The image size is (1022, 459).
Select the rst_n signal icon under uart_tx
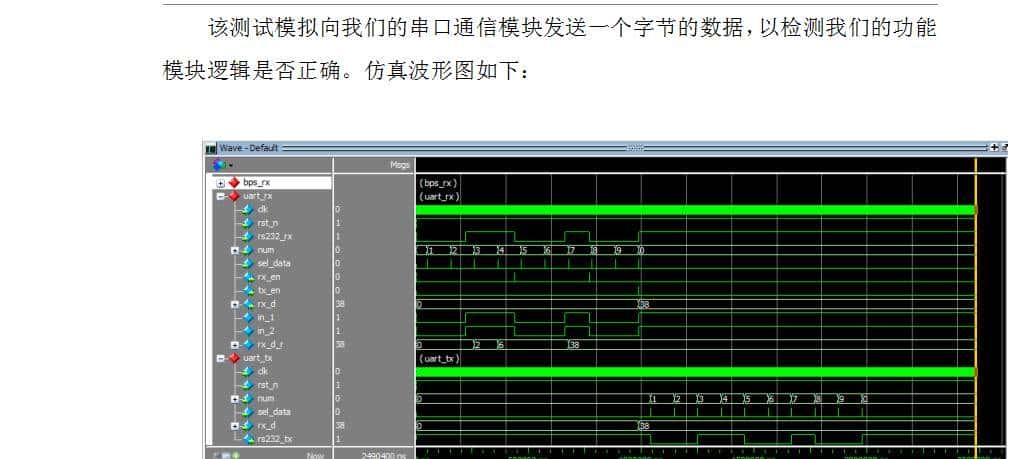coord(248,385)
